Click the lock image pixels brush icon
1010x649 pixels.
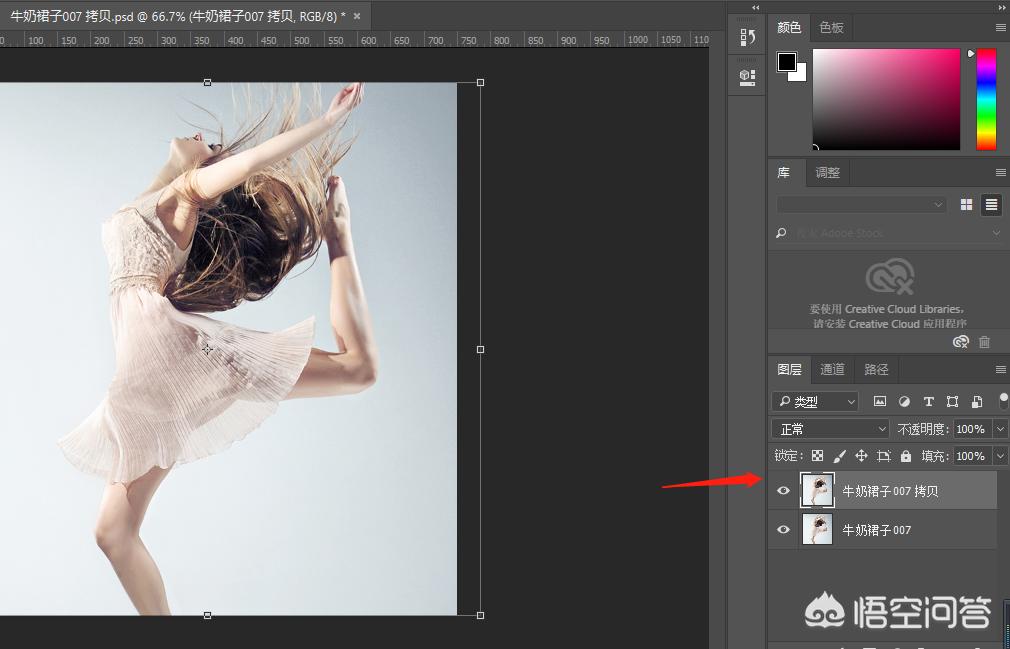tap(840, 456)
